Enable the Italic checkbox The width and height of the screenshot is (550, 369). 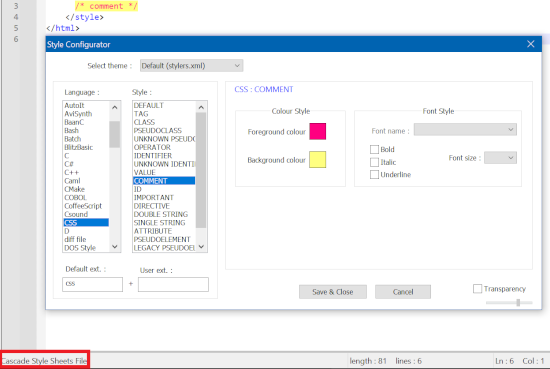tap(374, 162)
